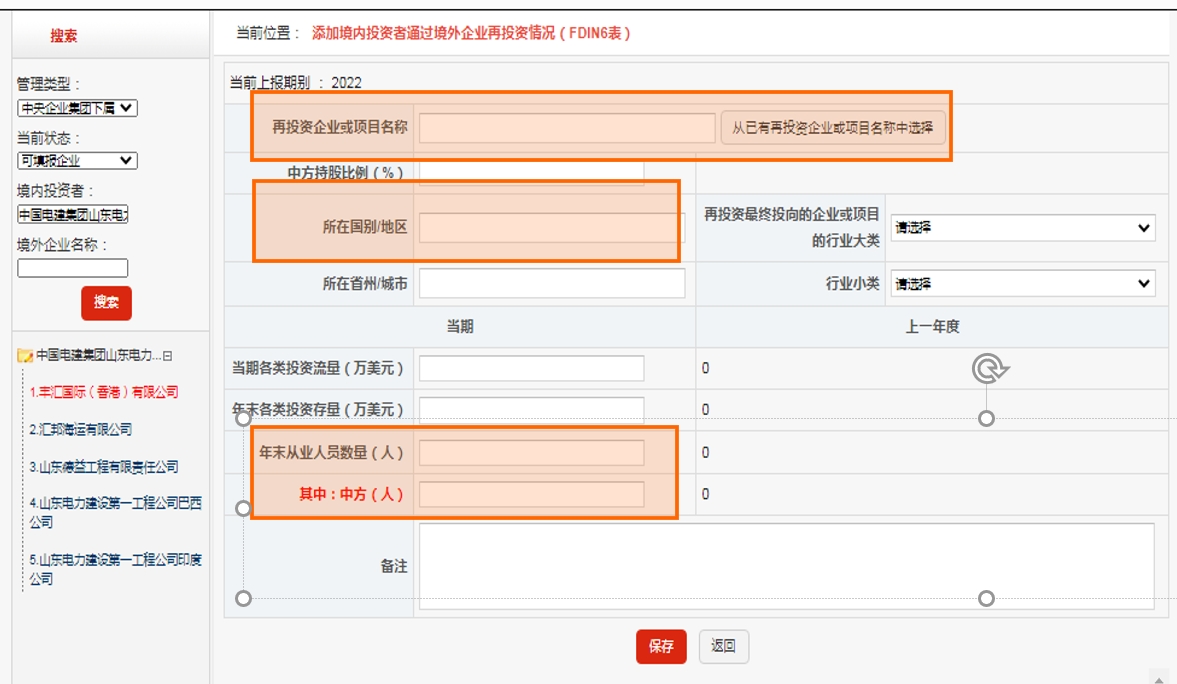Click into the 备注 text area
The height and width of the screenshot is (684, 1177).
(x=786, y=566)
